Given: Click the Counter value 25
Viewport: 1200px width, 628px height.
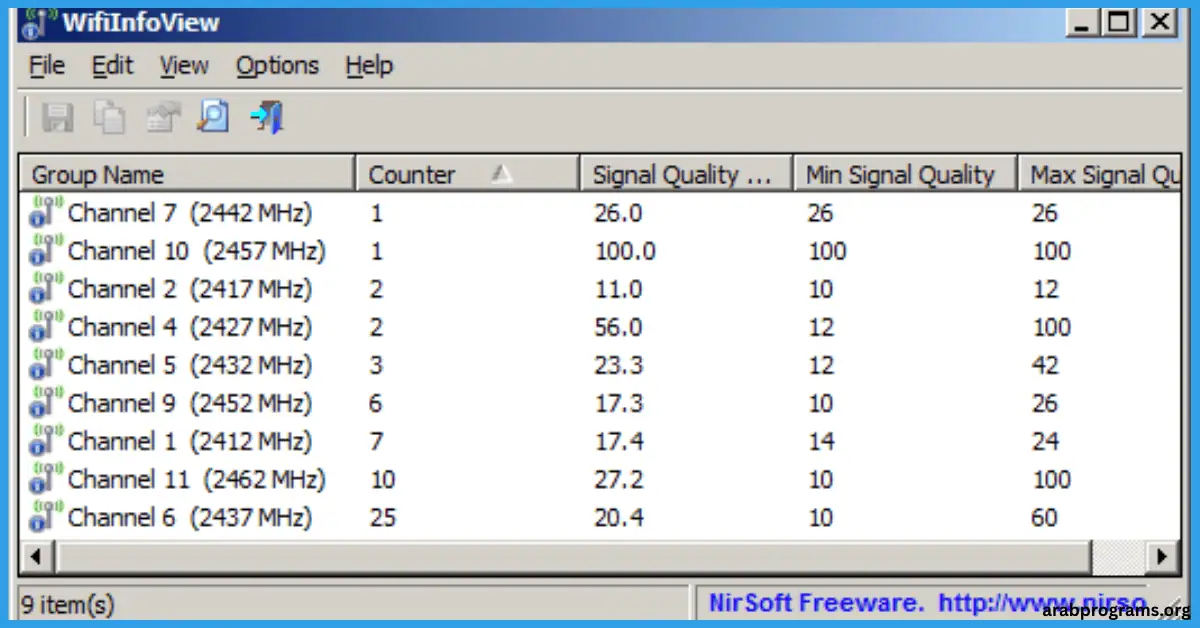Looking at the screenshot, I should coord(383,518).
